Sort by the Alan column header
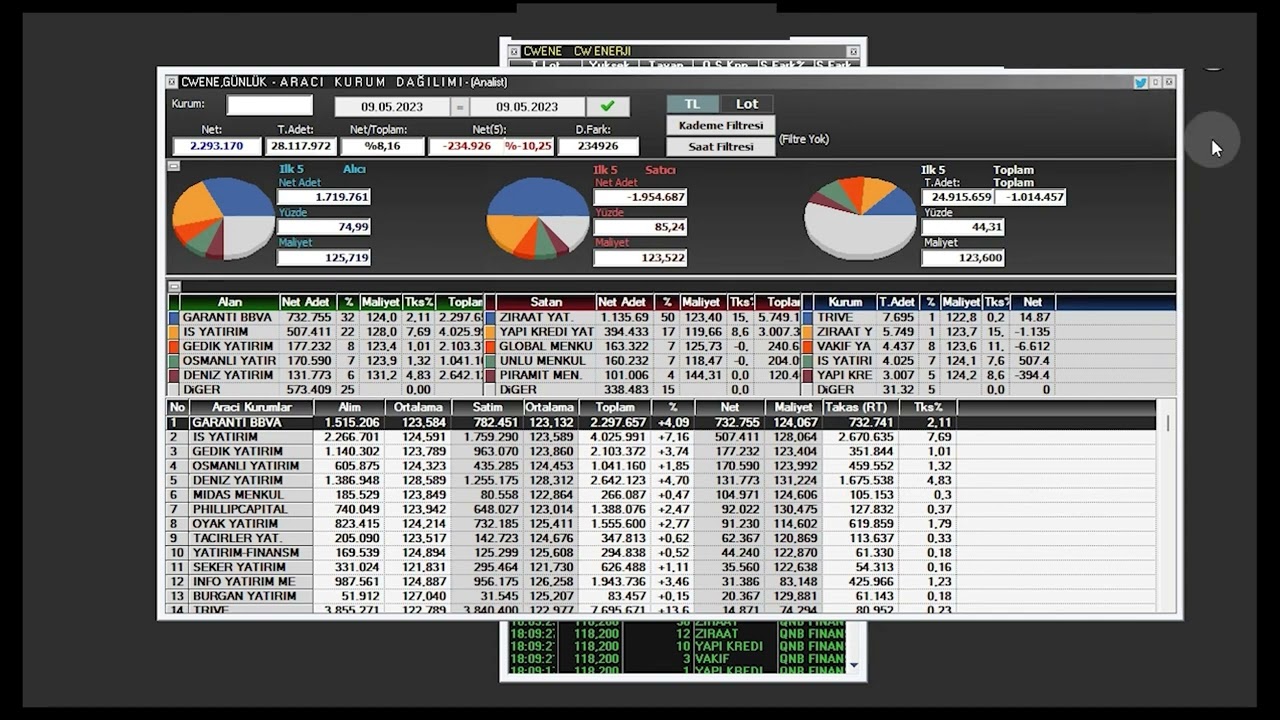The image size is (1280, 720). (x=229, y=302)
